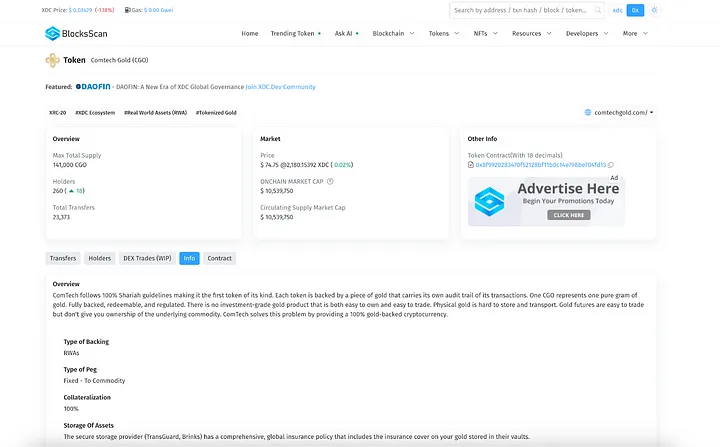The width and height of the screenshot is (720, 447).
Task: Copy the token contract address
Action: click(x=611, y=165)
